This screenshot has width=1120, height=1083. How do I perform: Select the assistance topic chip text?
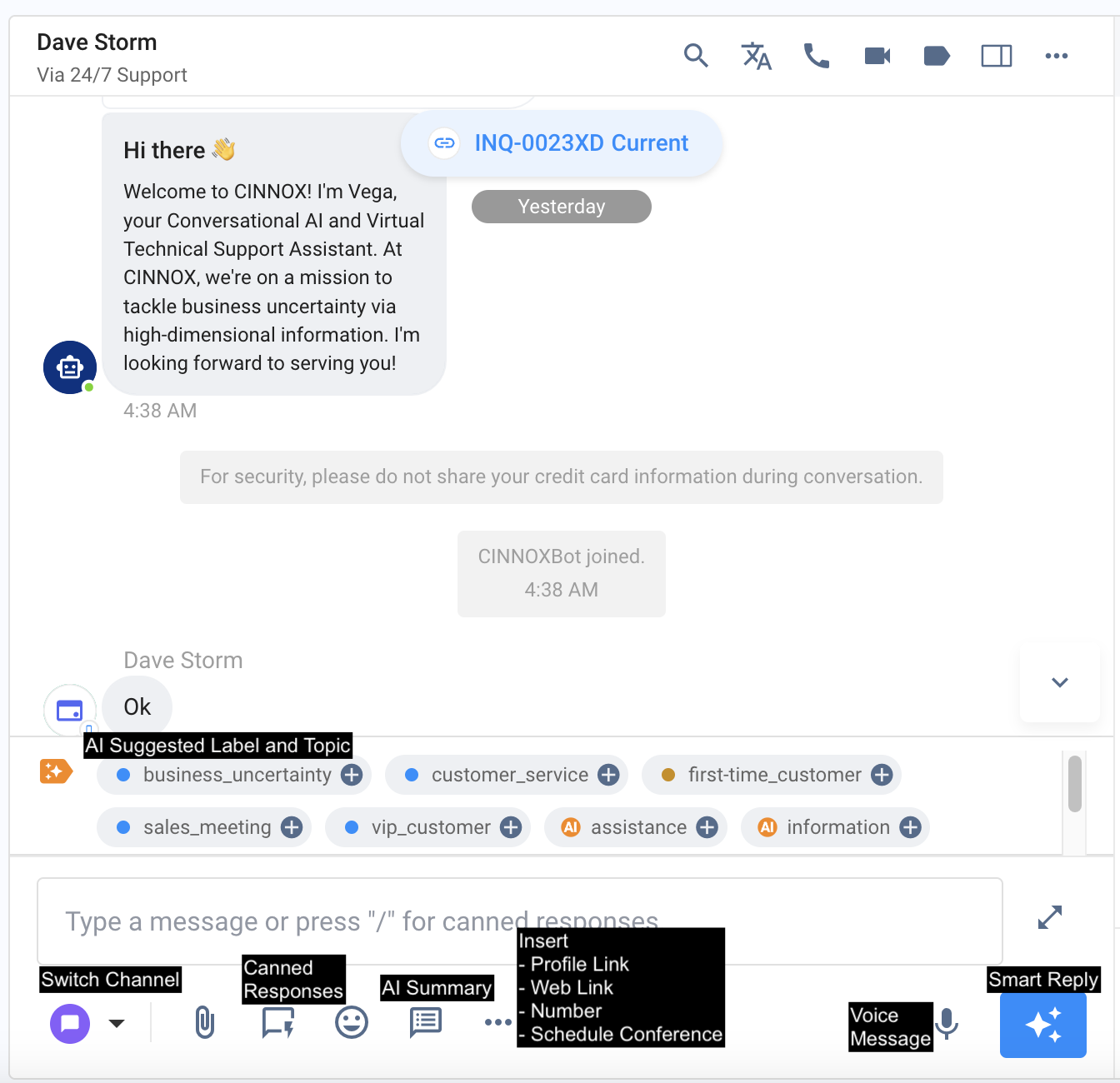639,827
